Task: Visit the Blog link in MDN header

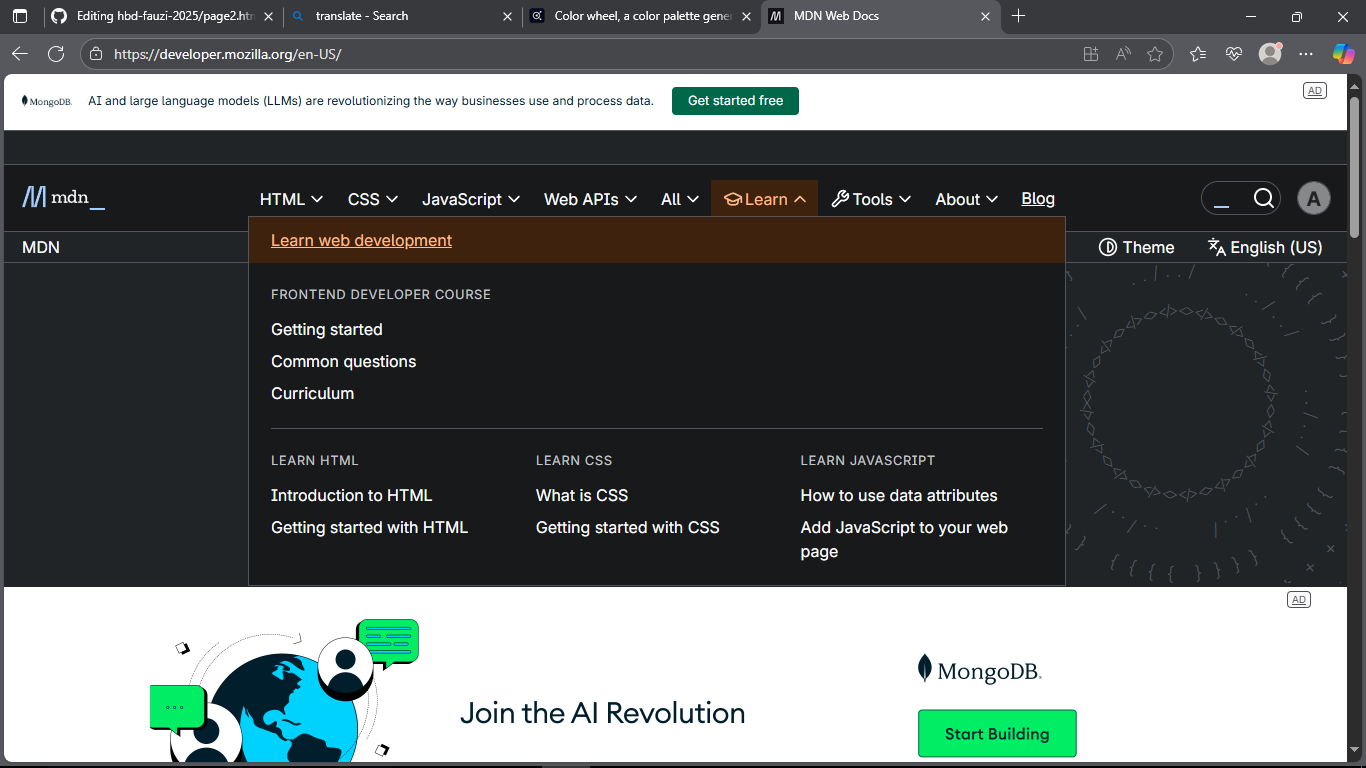Action: click(x=1038, y=199)
